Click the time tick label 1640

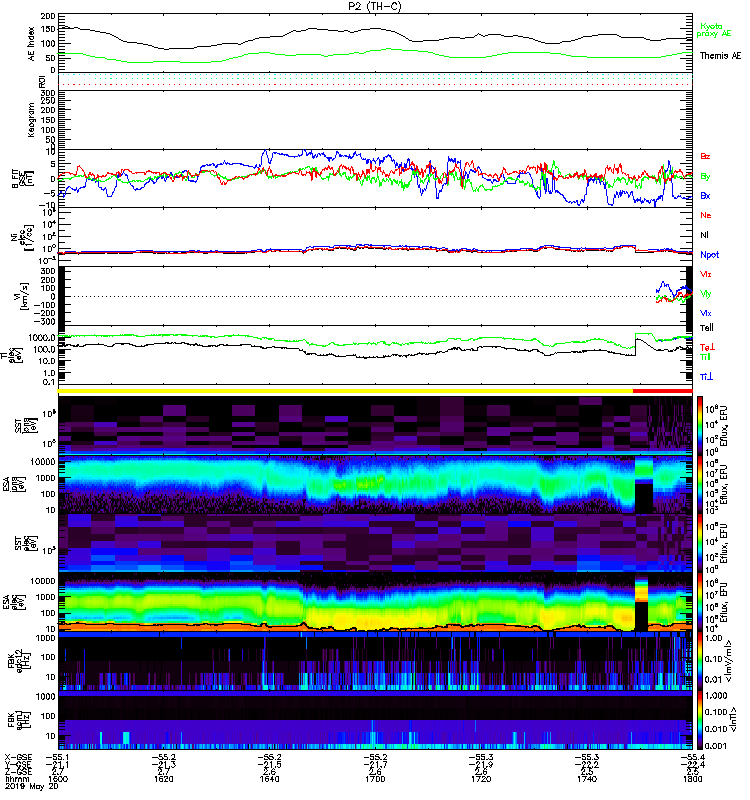click(269, 779)
